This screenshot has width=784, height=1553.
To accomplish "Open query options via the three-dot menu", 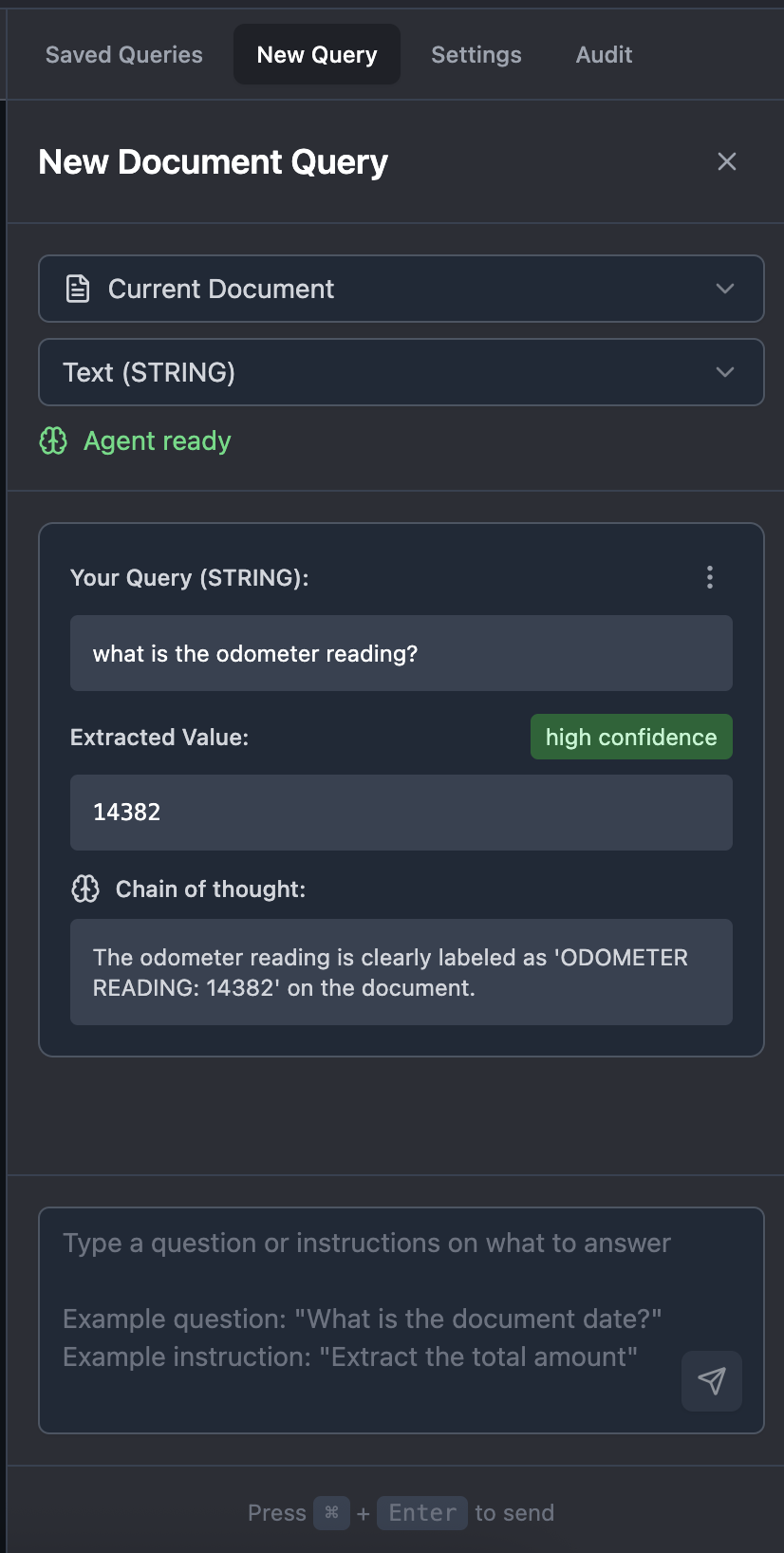I will pyautogui.click(x=709, y=577).
